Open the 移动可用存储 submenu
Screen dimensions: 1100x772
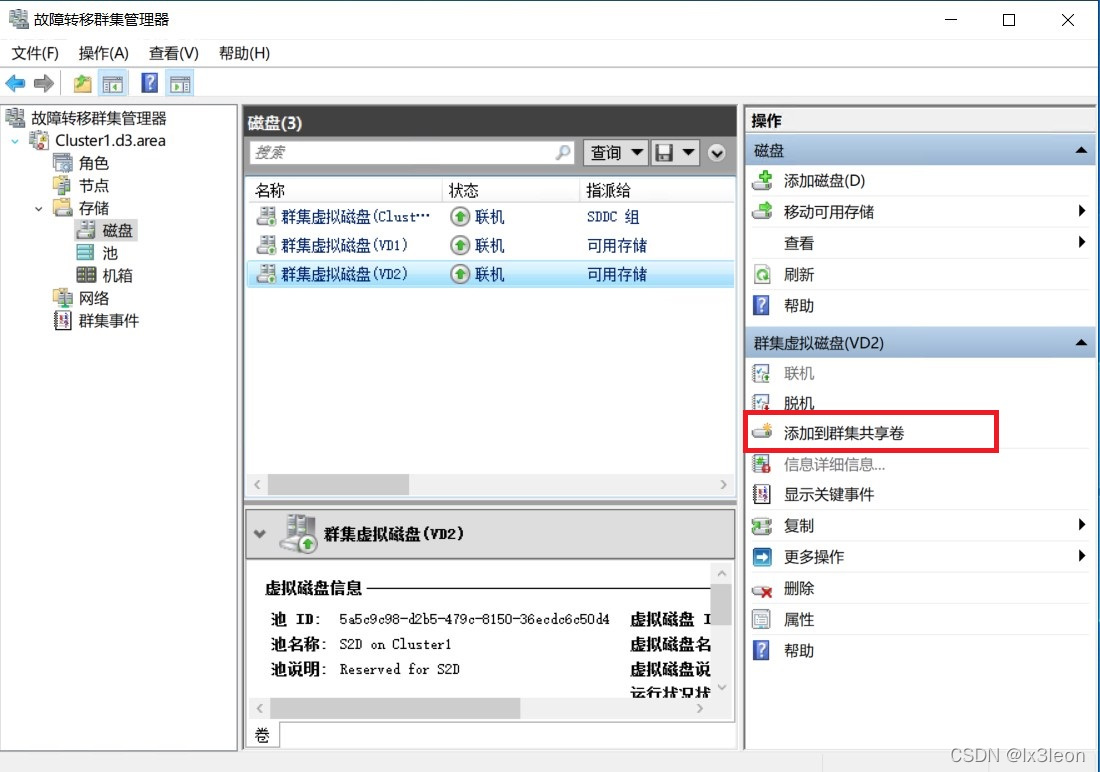(919, 212)
